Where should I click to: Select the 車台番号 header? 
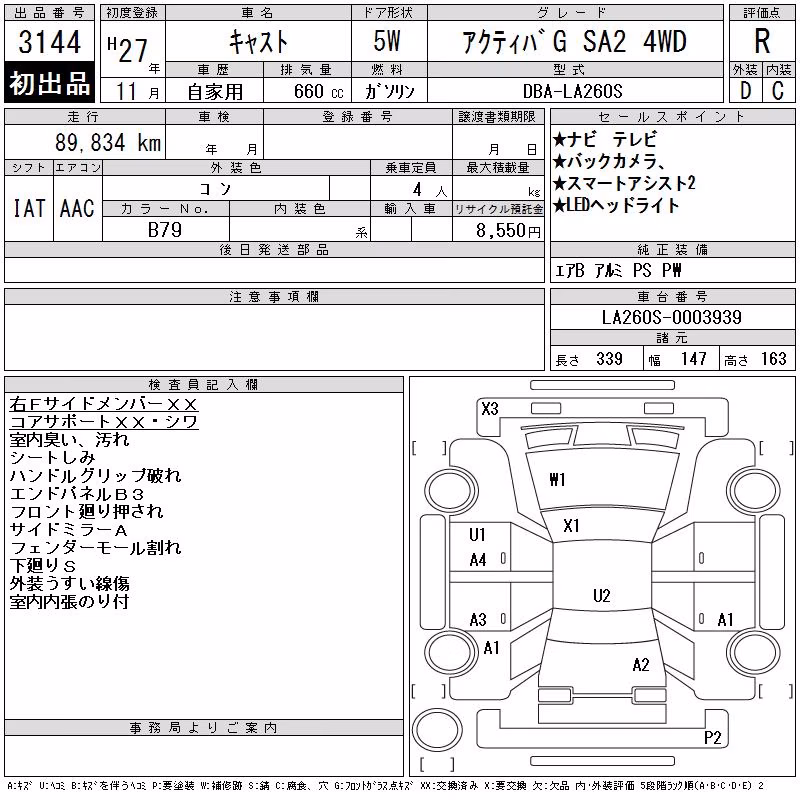[672, 296]
